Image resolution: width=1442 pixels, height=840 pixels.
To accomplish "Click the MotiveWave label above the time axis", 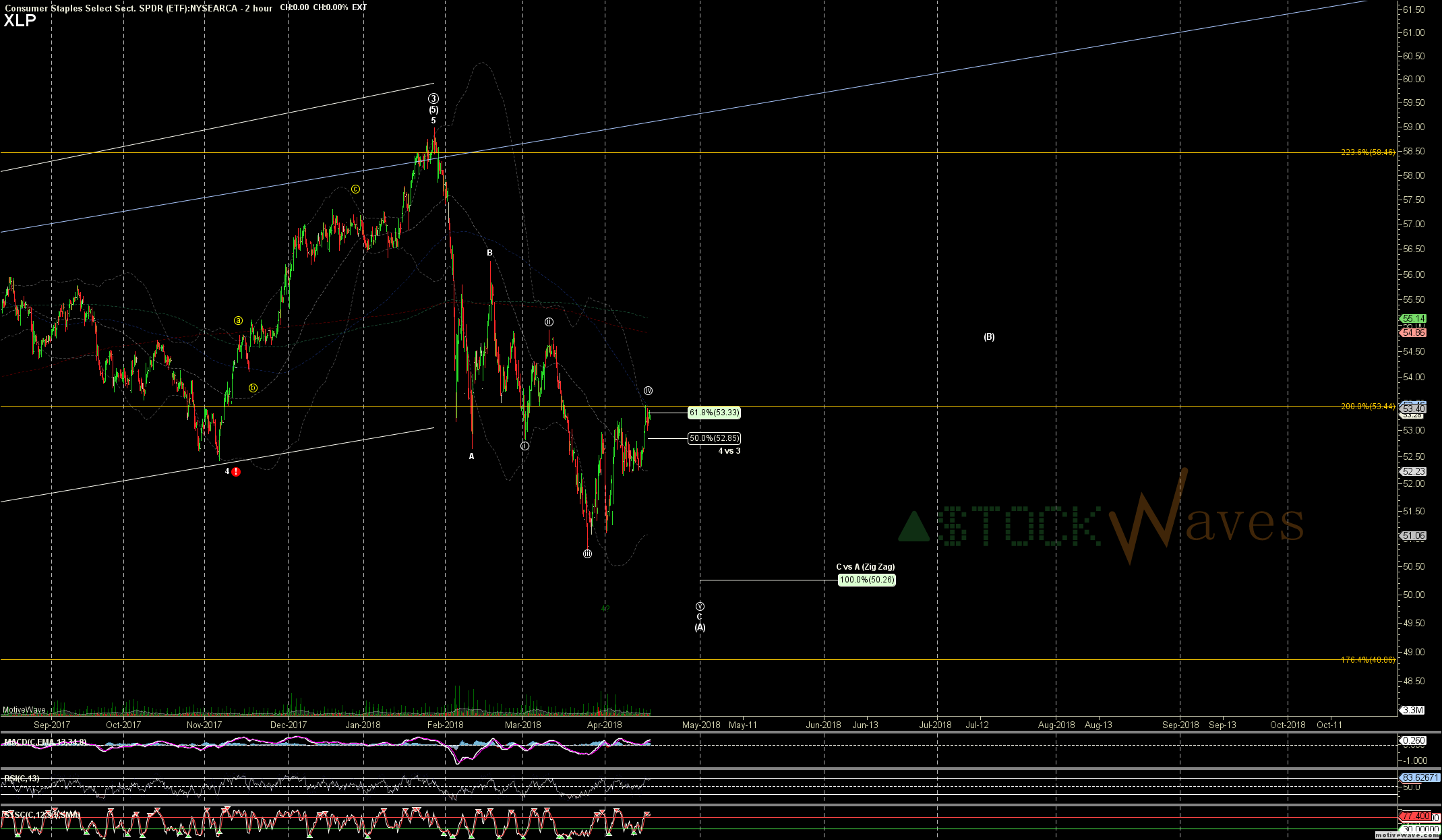I will (24, 710).
